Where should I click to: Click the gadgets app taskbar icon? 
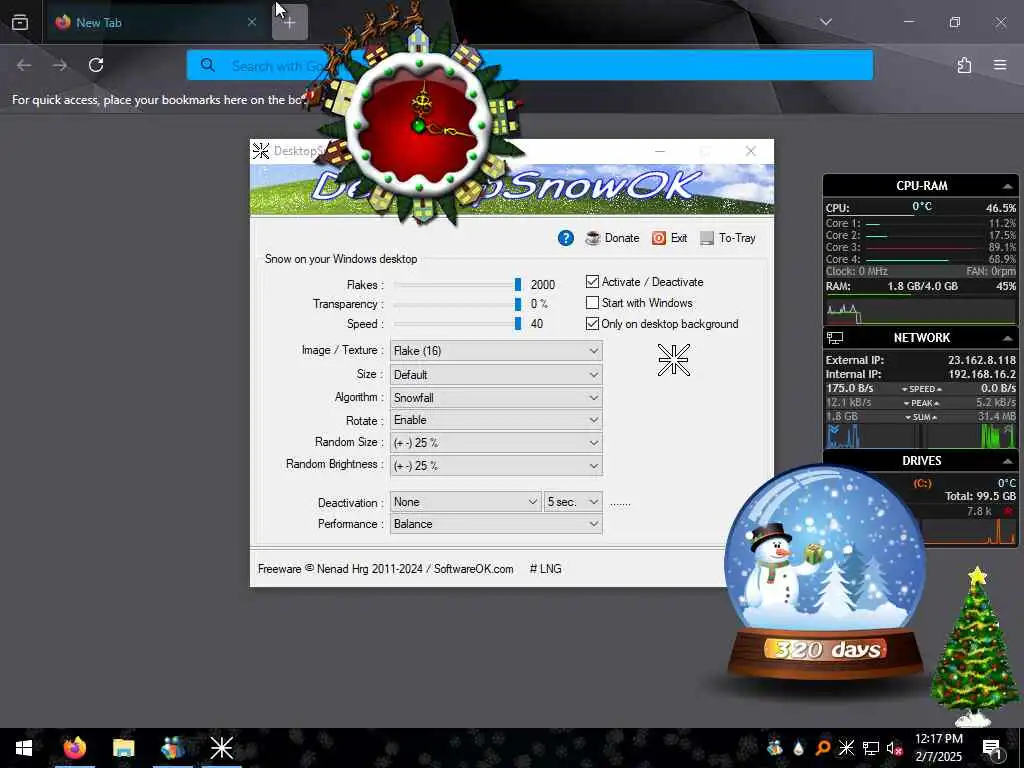(172, 748)
